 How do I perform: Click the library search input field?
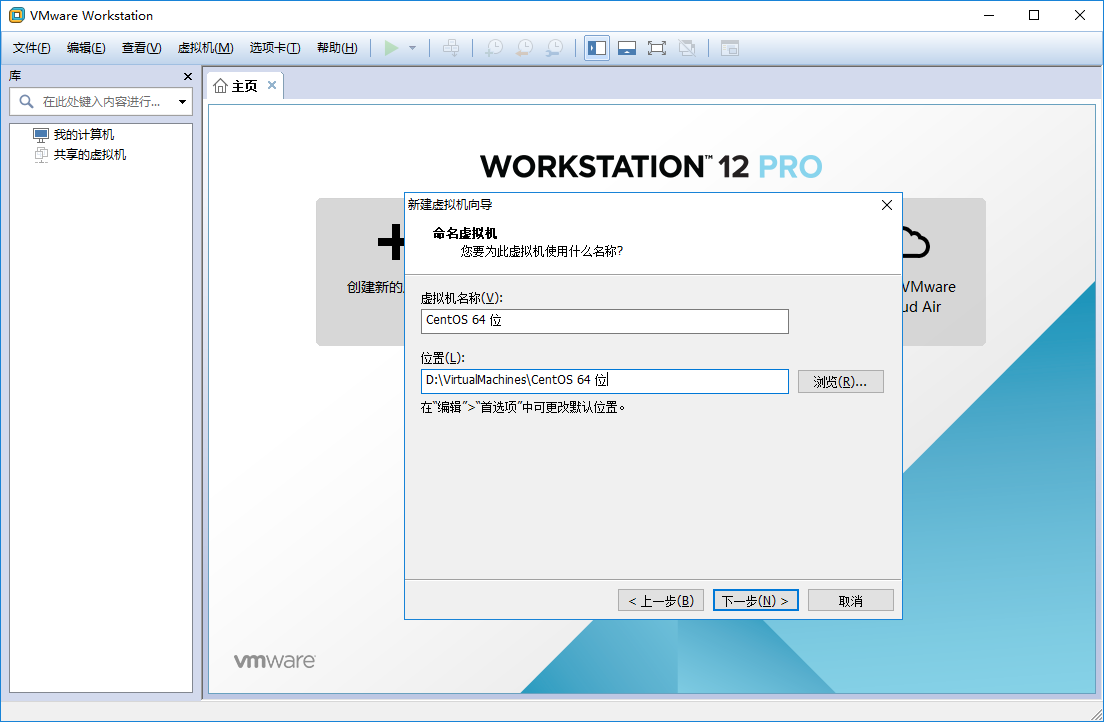click(101, 101)
